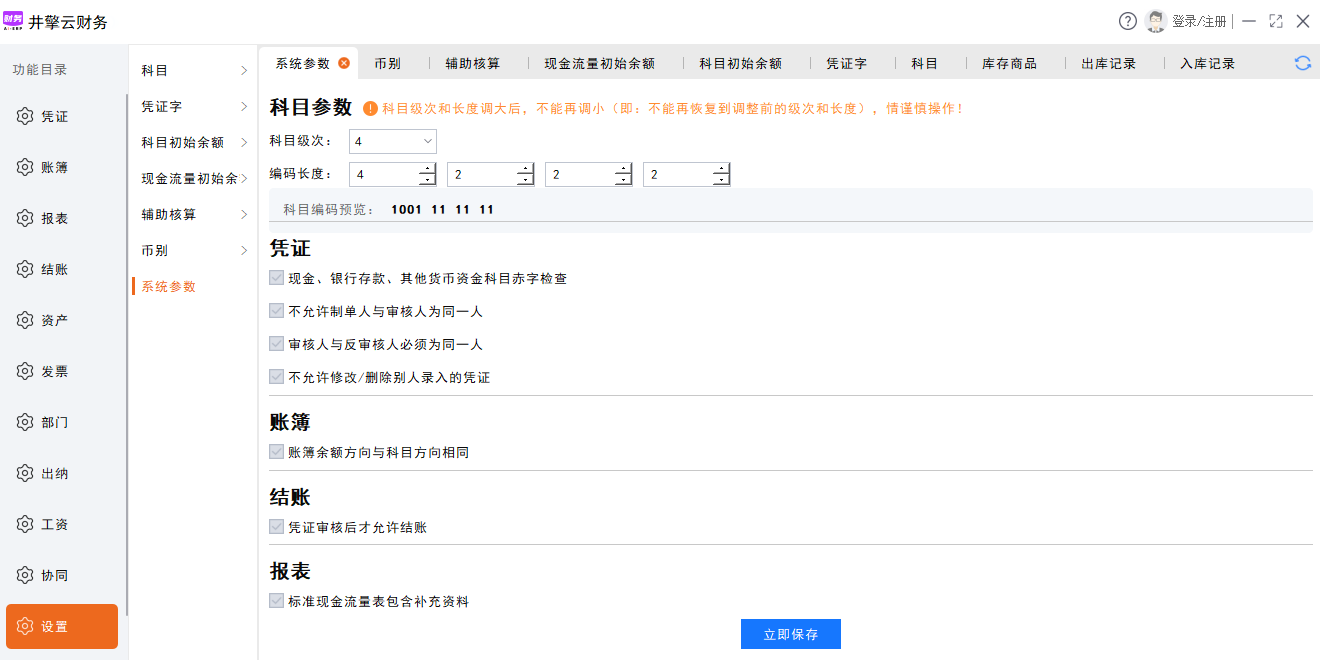Open the 出纳 module in the sidebar

pos(55,473)
